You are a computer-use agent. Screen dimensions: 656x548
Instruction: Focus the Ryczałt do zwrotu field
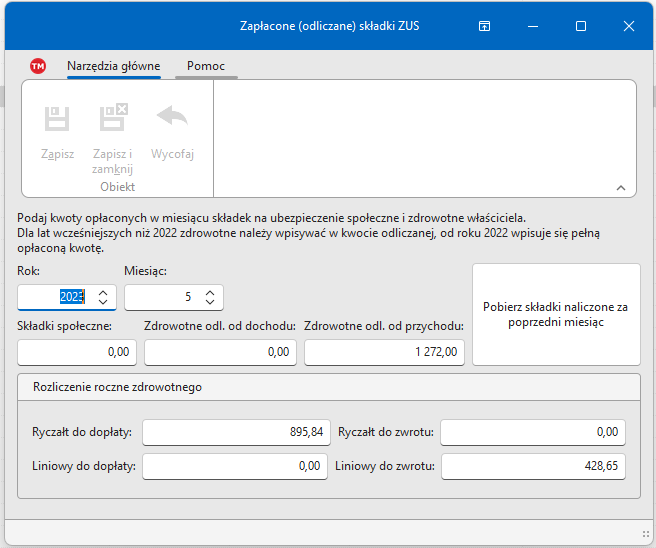point(532,432)
